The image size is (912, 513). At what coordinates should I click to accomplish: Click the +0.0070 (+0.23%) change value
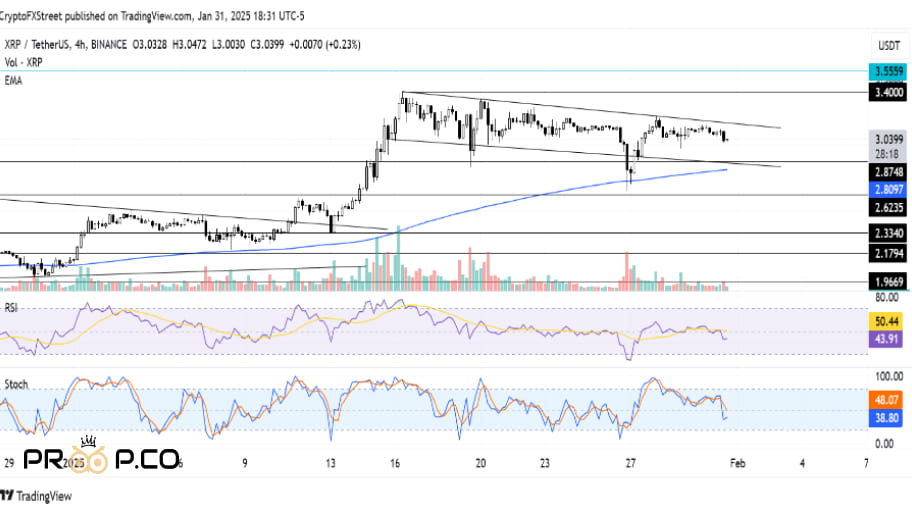(x=325, y=44)
